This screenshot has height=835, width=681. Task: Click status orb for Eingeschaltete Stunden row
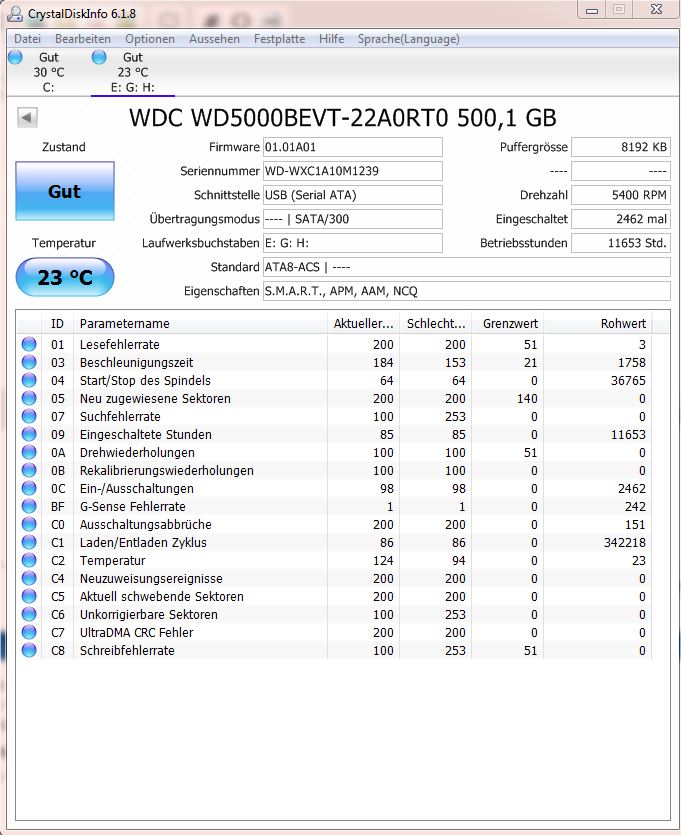tap(29, 435)
